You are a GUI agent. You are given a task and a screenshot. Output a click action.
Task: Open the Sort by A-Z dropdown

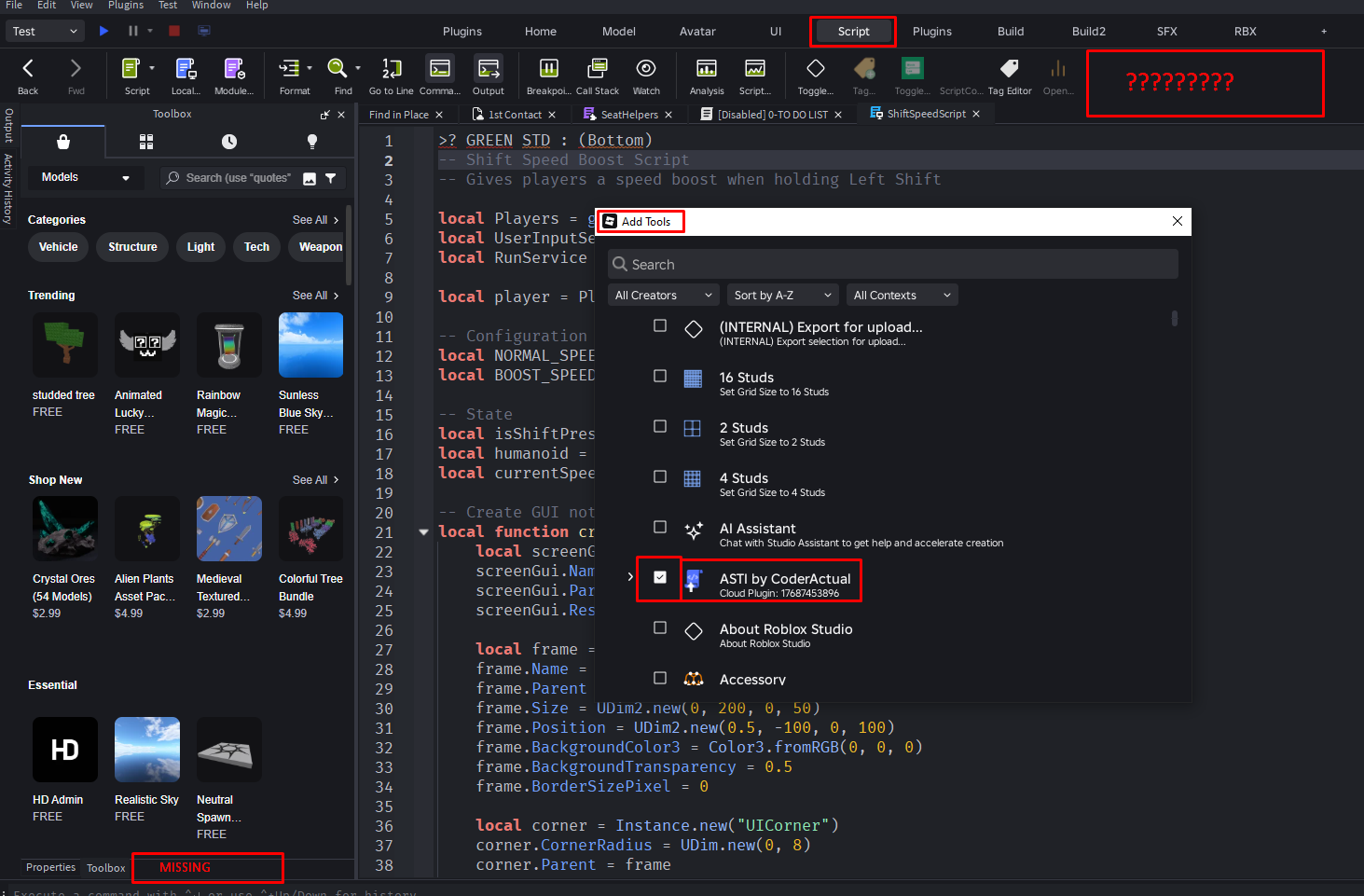(782, 296)
